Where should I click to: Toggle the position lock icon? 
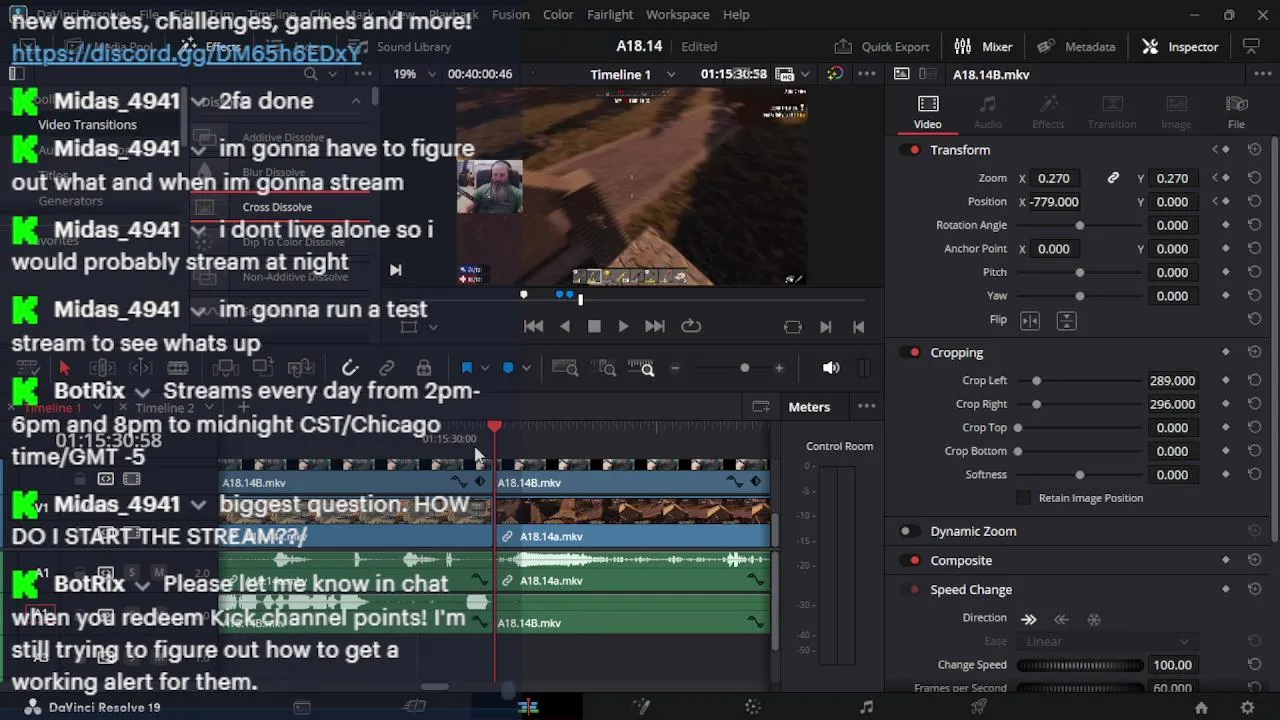(x=424, y=368)
